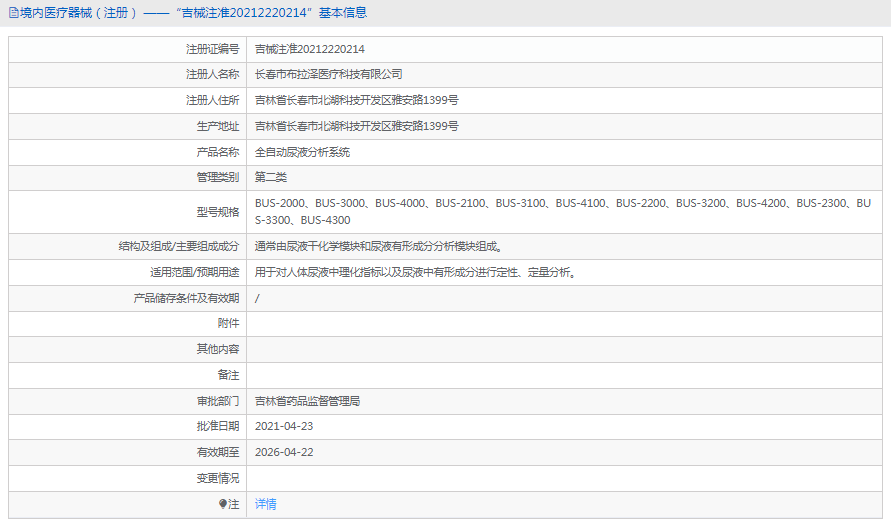This screenshot has height=521, width=891.
Task: Click the header title 境内医疗器械（注册）基本信息
Action: point(193,12)
